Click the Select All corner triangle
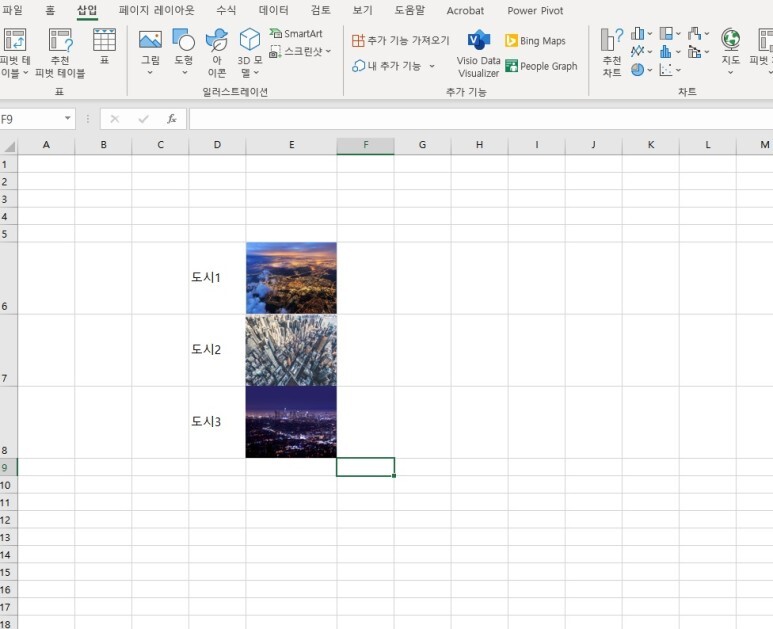Screen dimensions: 773x629 [9, 146]
